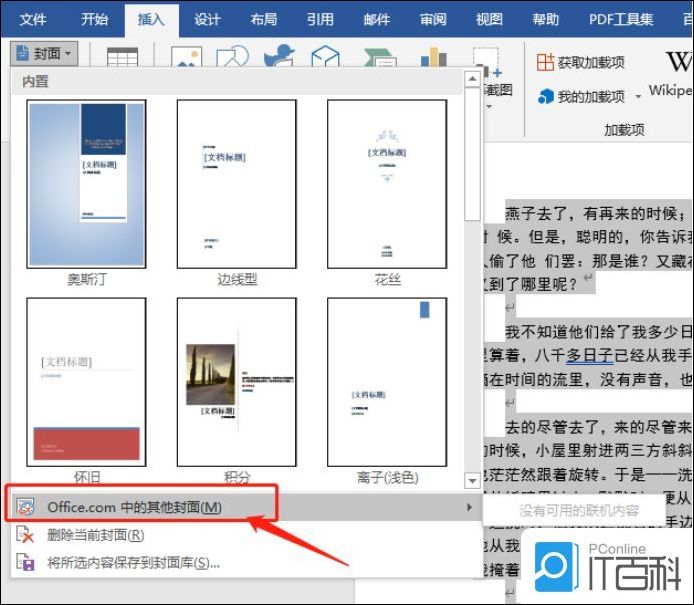Click the Wikipedia add-in icon
The image size is (694, 605).
[678, 62]
